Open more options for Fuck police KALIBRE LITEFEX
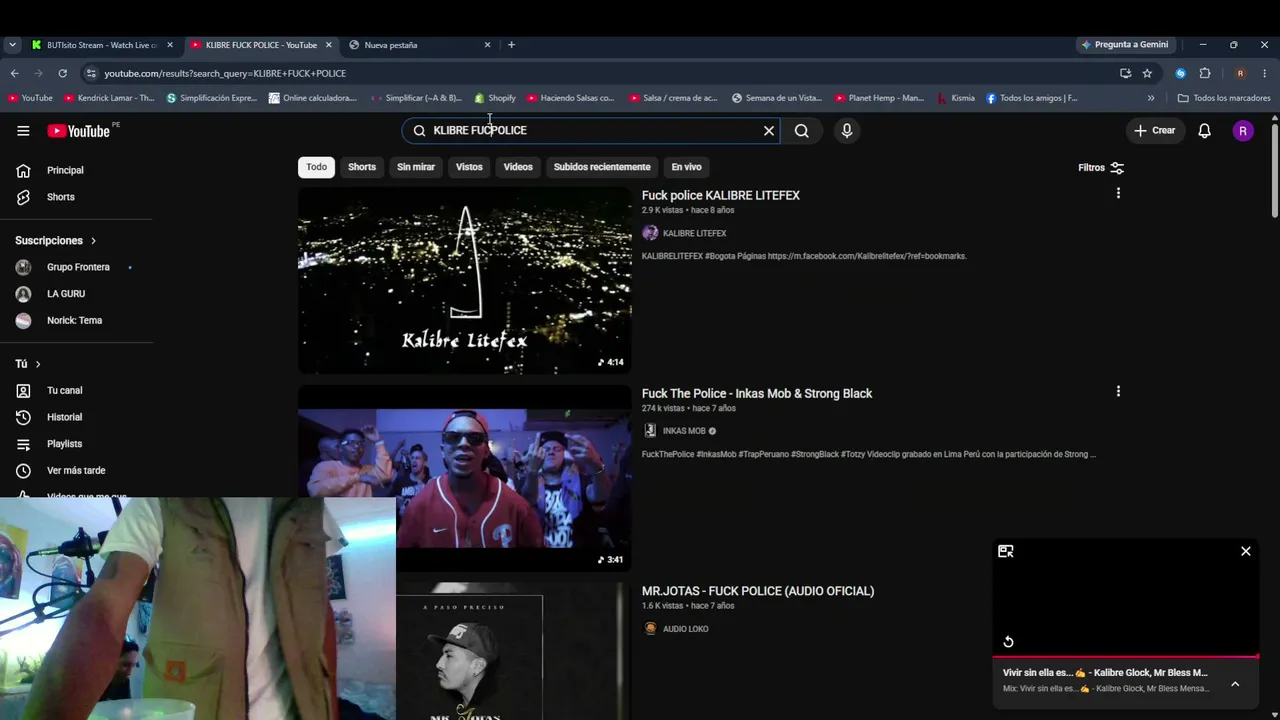The height and width of the screenshot is (720, 1280). point(1118,193)
